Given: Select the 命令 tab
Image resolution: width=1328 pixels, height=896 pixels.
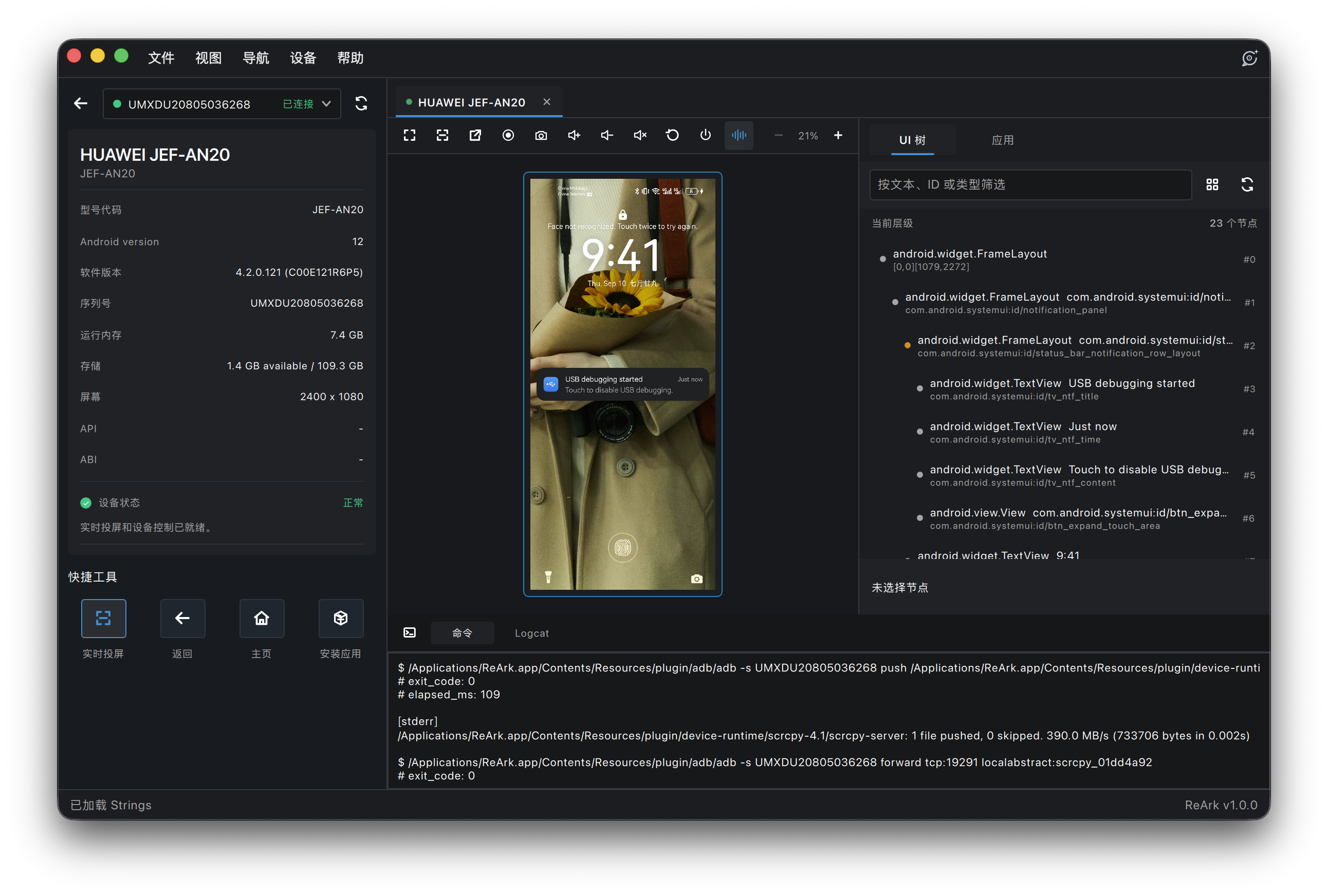Looking at the screenshot, I should (x=462, y=633).
